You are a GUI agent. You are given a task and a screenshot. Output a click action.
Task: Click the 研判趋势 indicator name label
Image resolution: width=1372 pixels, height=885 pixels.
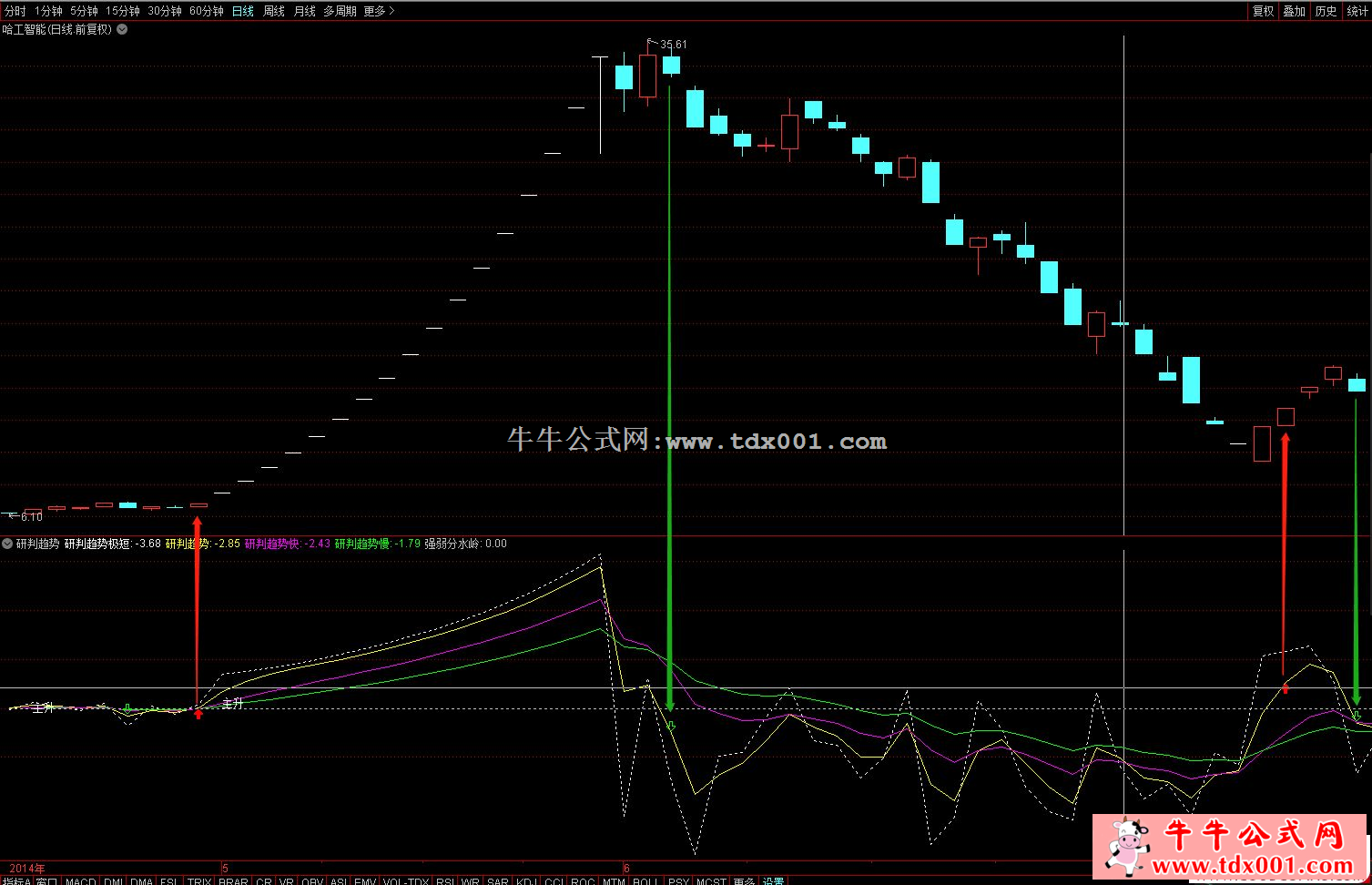click(37, 544)
